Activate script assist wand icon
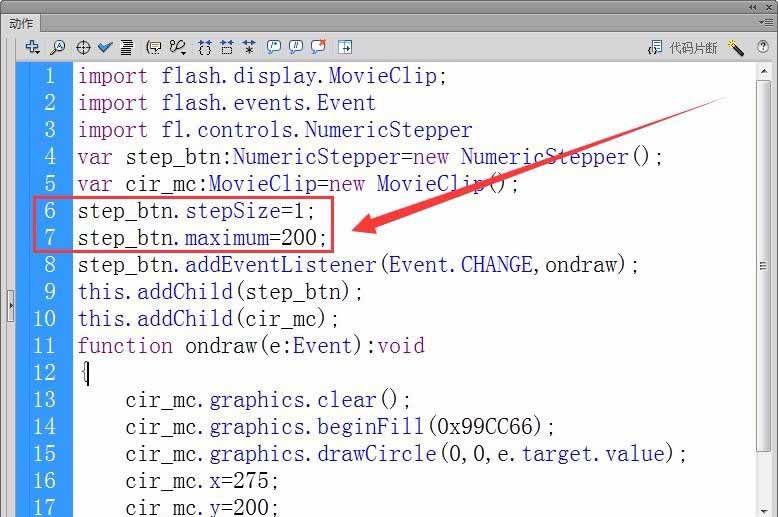 click(736, 48)
